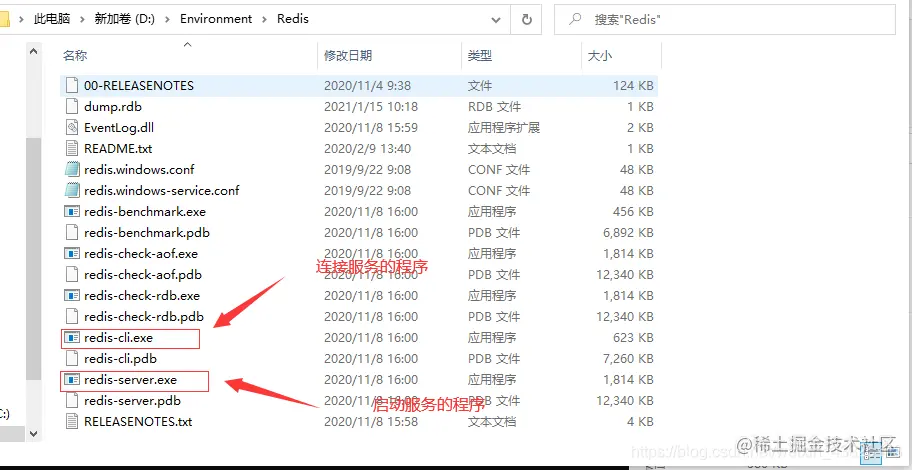Select the 00-RELEASENOTES file name
Viewport: 912px width, 470px height.
tap(138, 86)
